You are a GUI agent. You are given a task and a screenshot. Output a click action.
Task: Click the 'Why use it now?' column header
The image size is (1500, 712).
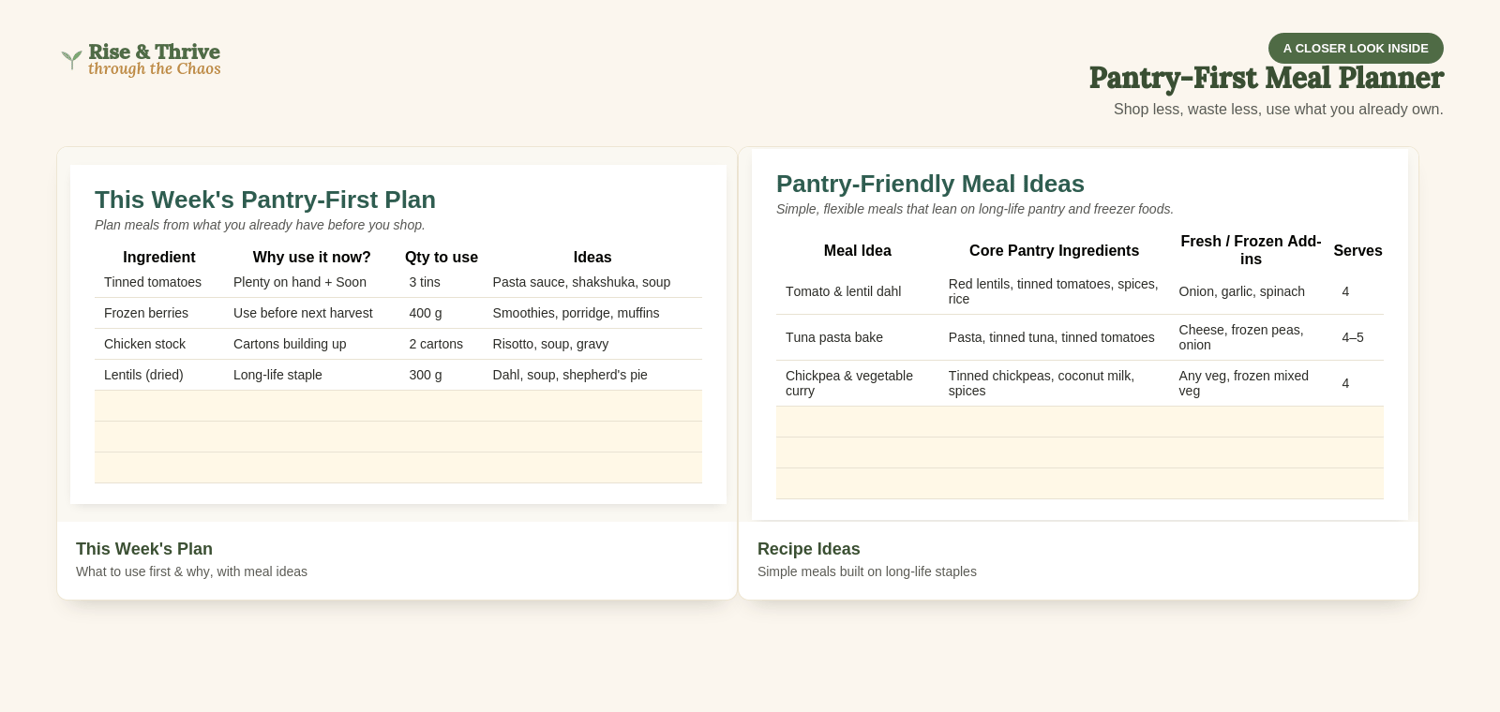pos(311,257)
